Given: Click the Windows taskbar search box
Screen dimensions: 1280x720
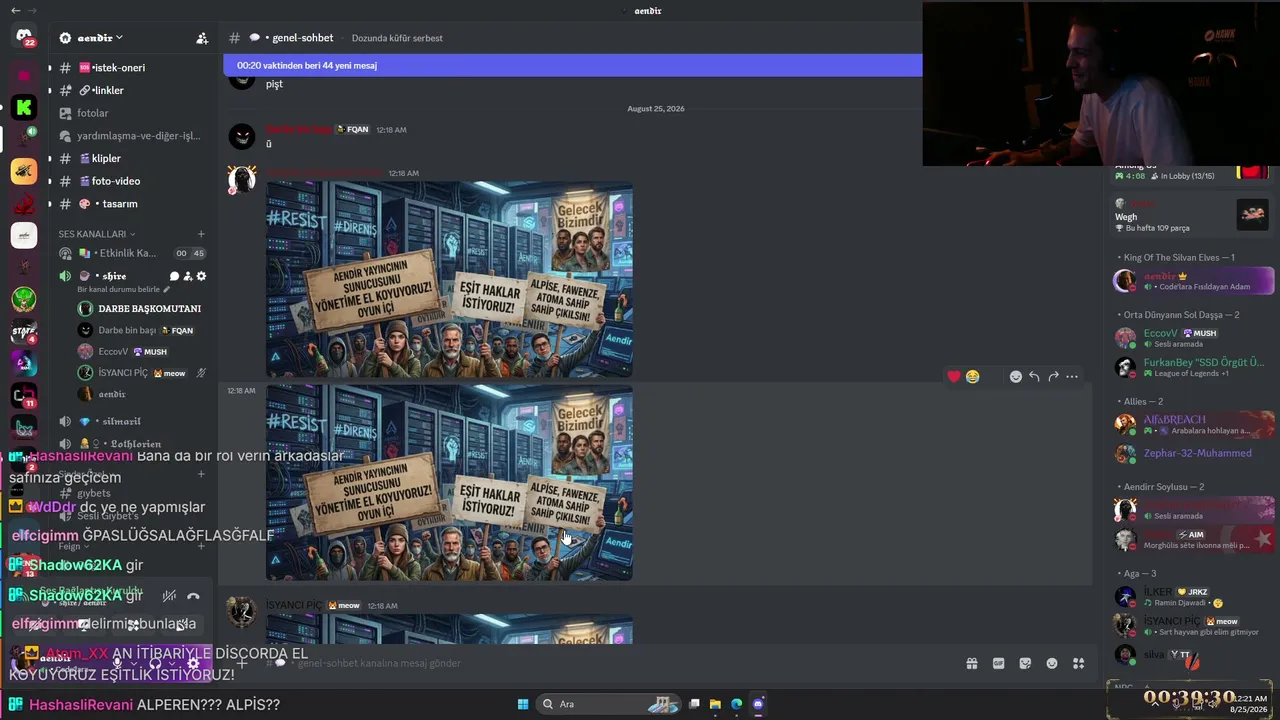Looking at the screenshot, I should (x=608, y=704).
